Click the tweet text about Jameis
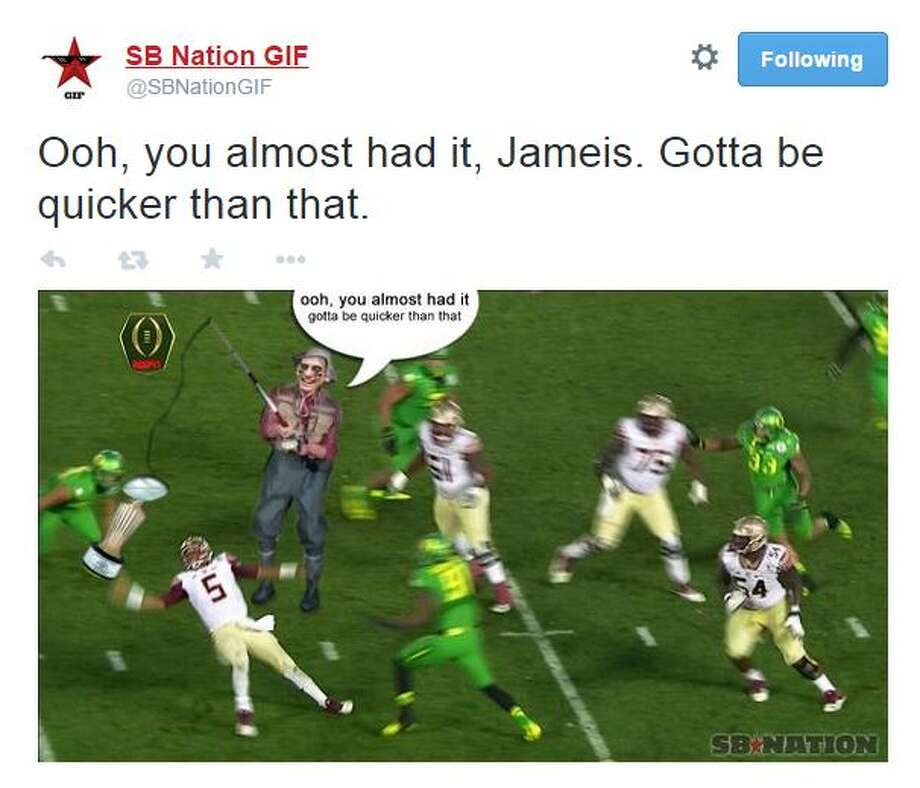 (x=430, y=178)
